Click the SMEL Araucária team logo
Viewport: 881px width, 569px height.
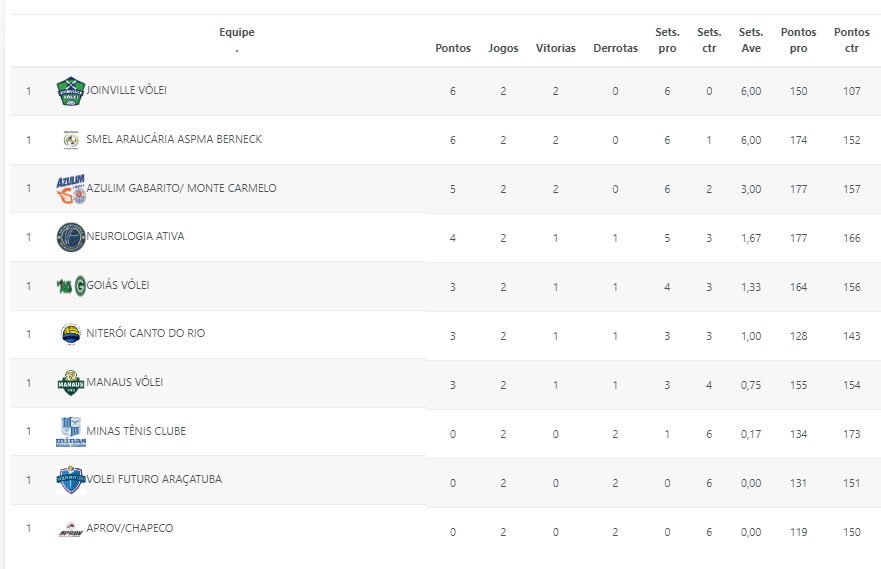pos(71,140)
